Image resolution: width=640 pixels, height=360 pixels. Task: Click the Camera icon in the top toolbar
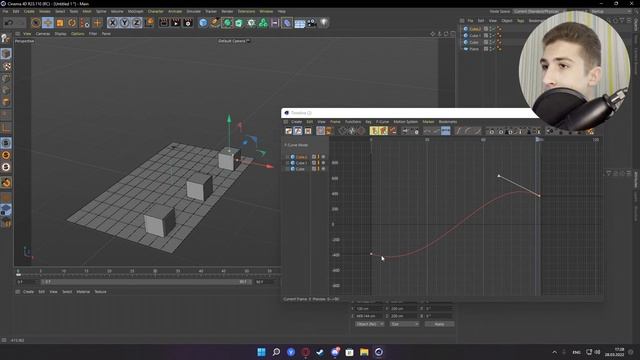pos(311,23)
